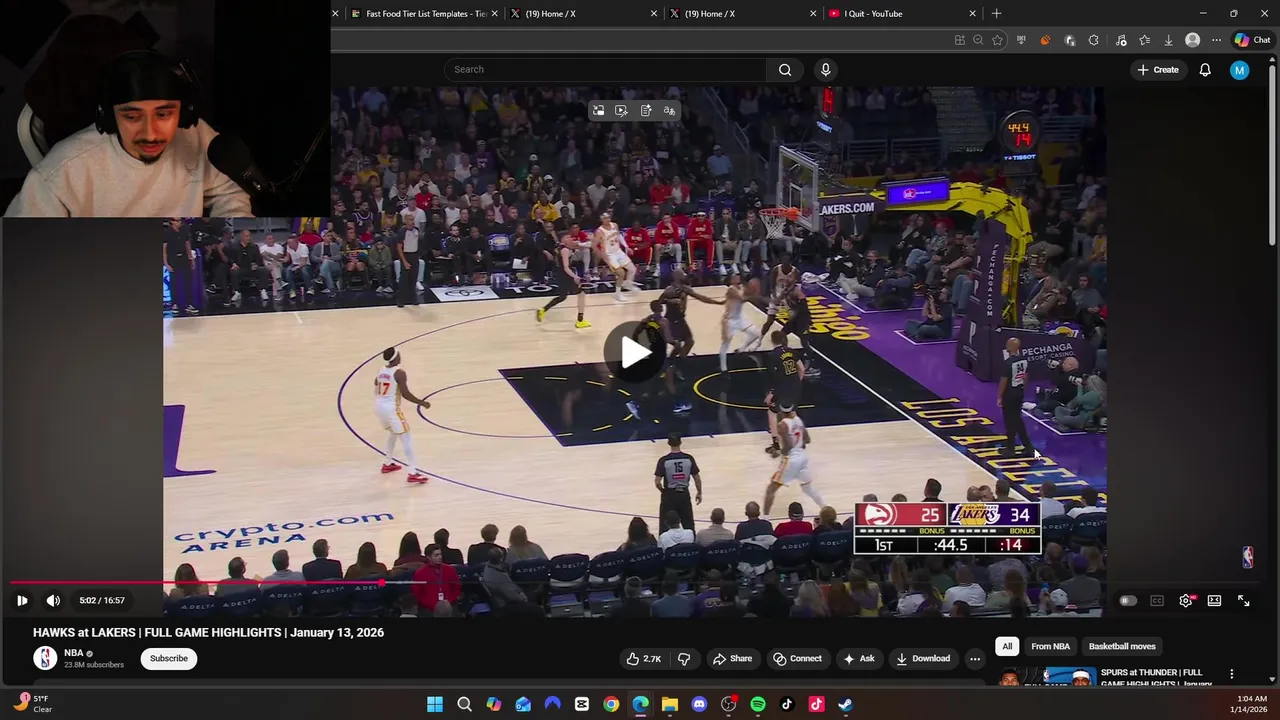This screenshot has height=720, width=1280.
Task: Open SPURS at THUNDER recommended video thumbnail
Action: pos(1046,677)
